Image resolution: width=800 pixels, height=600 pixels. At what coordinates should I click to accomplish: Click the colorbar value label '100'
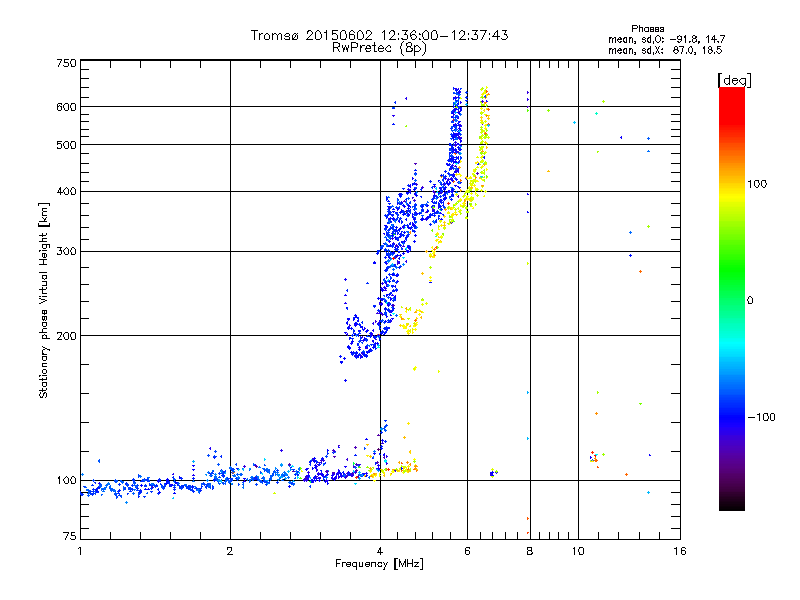point(757,184)
